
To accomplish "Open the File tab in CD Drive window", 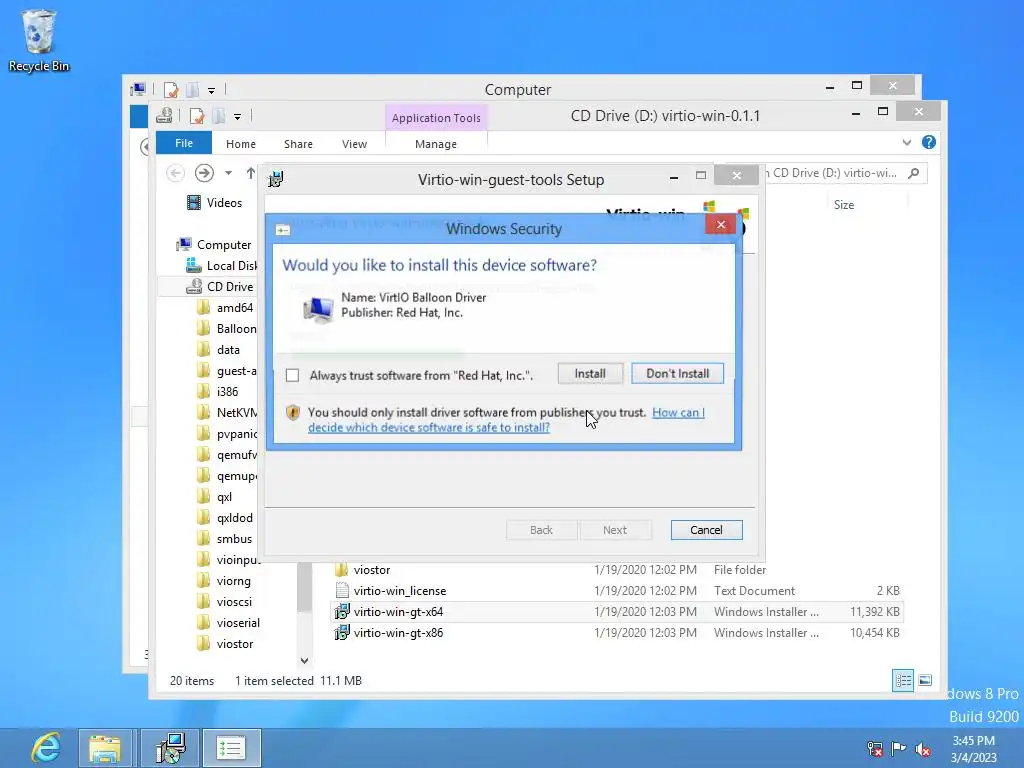I will (x=184, y=143).
